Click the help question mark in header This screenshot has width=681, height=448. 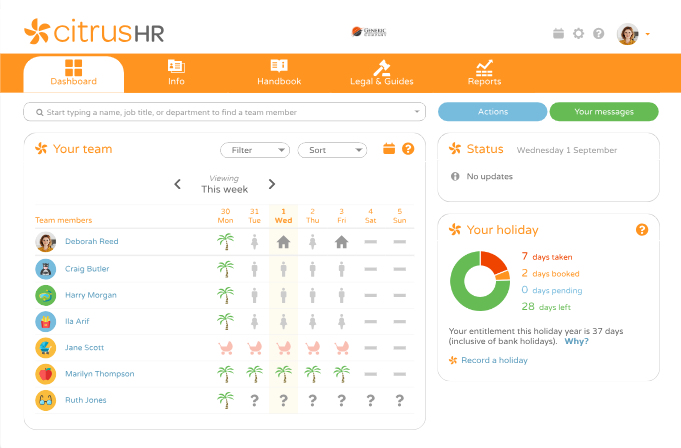[598, 34]
